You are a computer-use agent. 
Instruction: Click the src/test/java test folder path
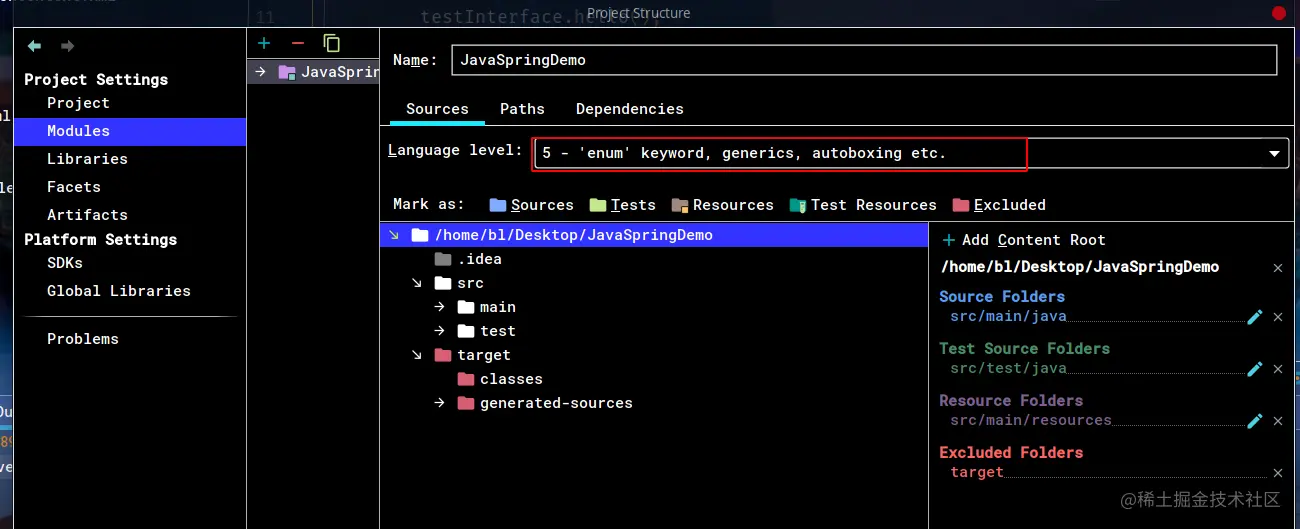tap(1008, 369)
